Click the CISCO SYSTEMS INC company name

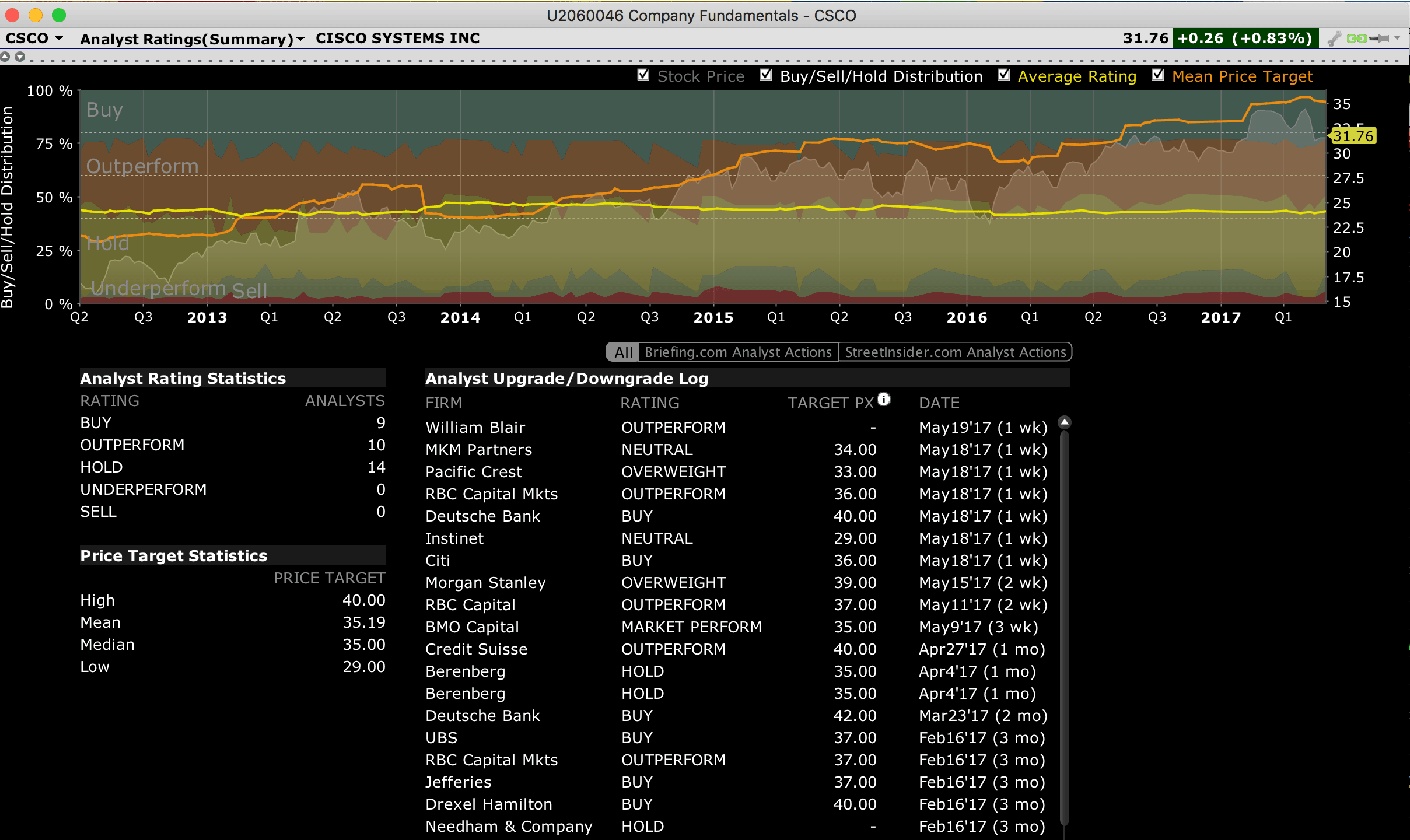[x=398, y=38]
